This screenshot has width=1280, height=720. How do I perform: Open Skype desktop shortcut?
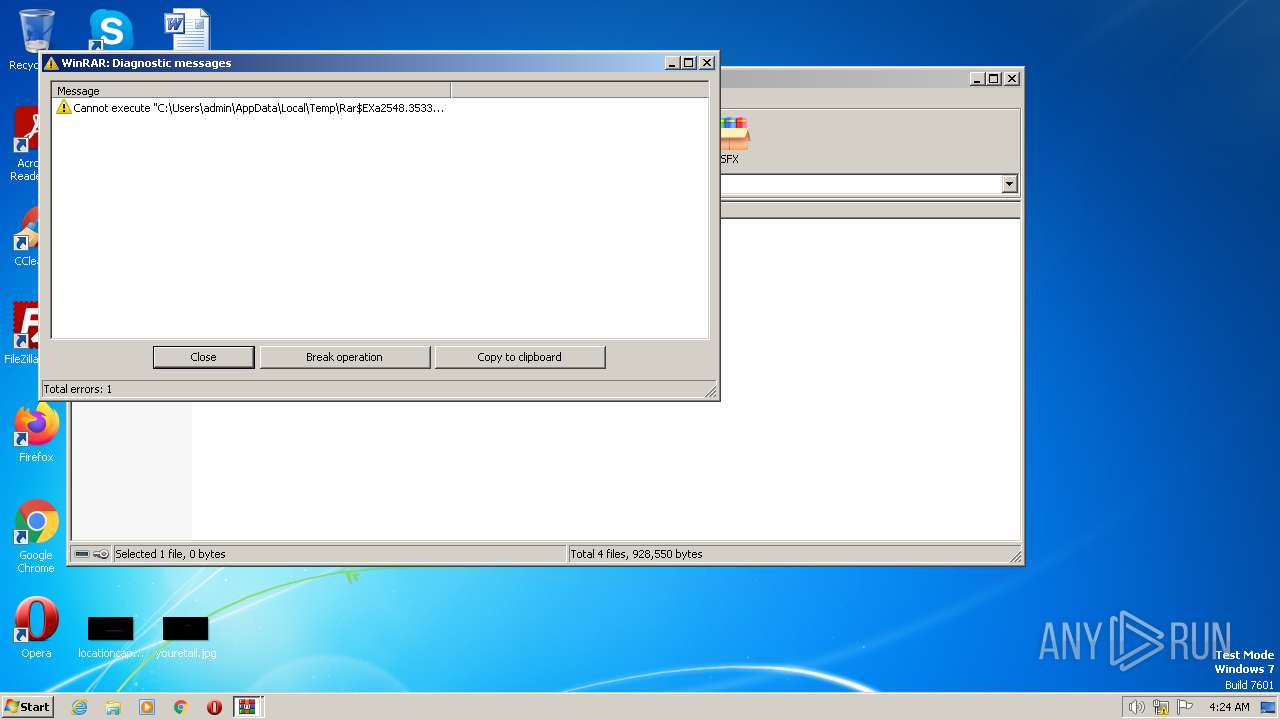(x=111, y=30)
